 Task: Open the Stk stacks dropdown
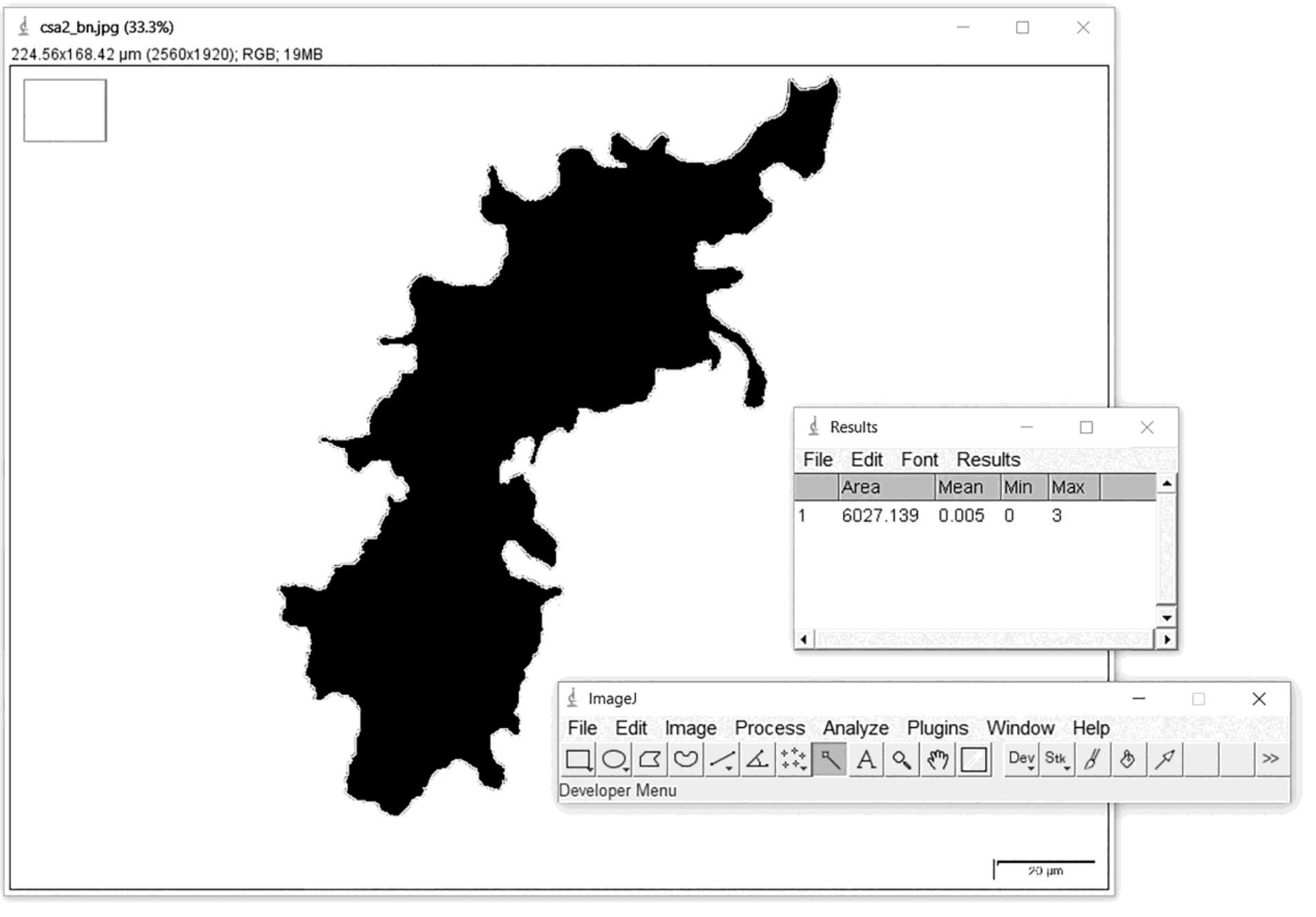tap(1056, 760)
